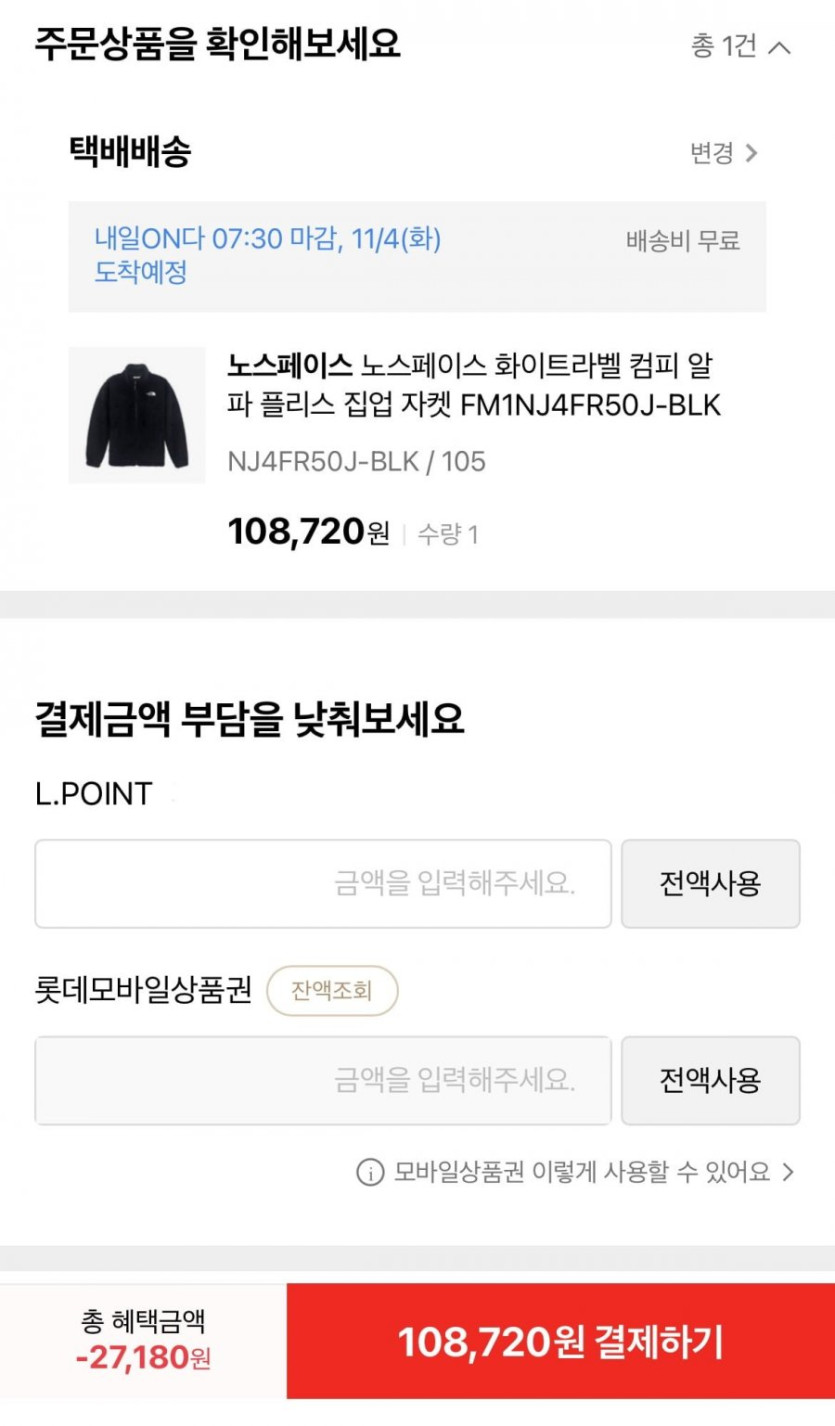The height and width of the screenshot is (1426, 835).
Task: Tap the 총 혜택금액 -27,180원 summary
Action: coord(143,1340)
